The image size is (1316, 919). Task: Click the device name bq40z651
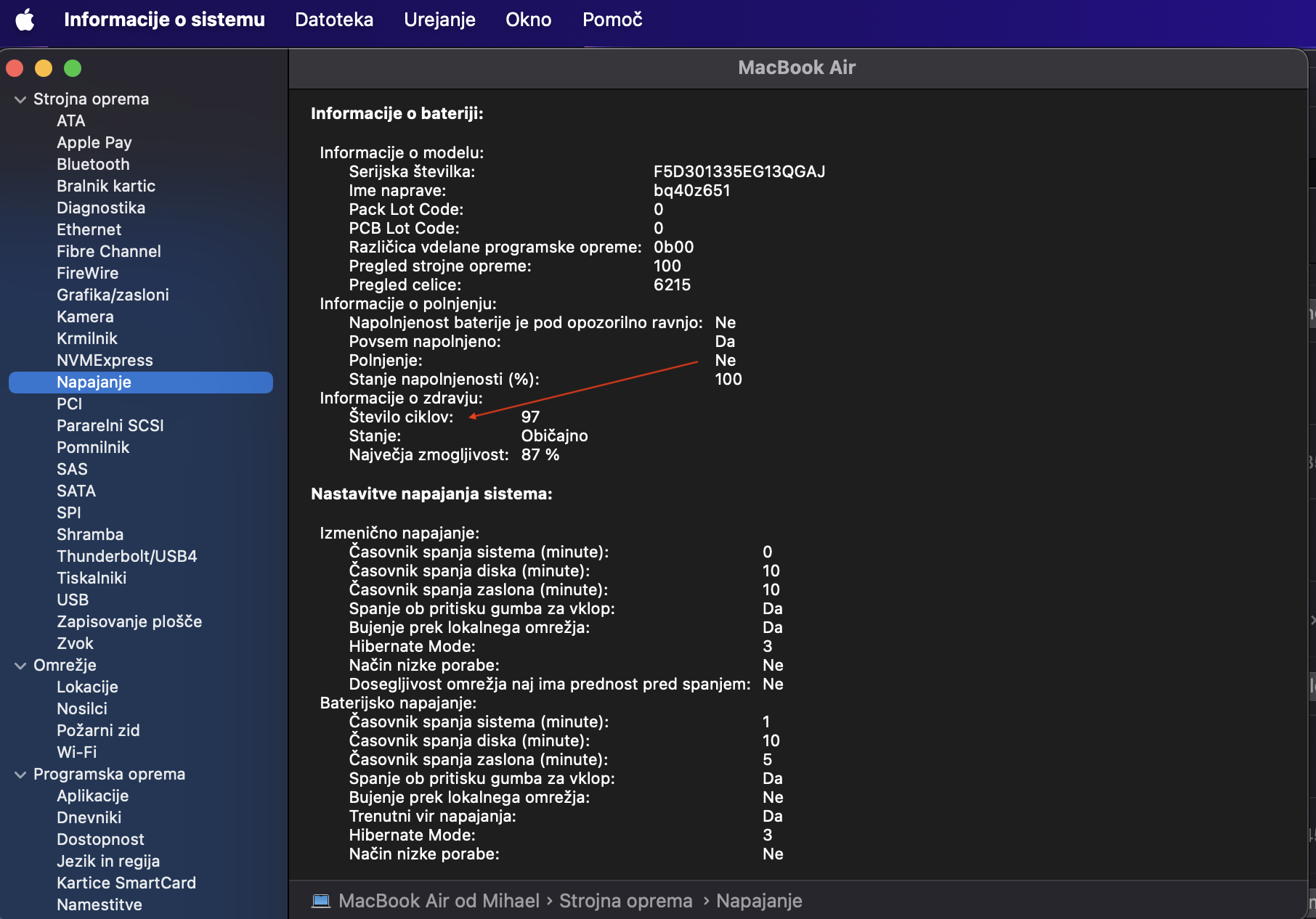click(692, 190)
